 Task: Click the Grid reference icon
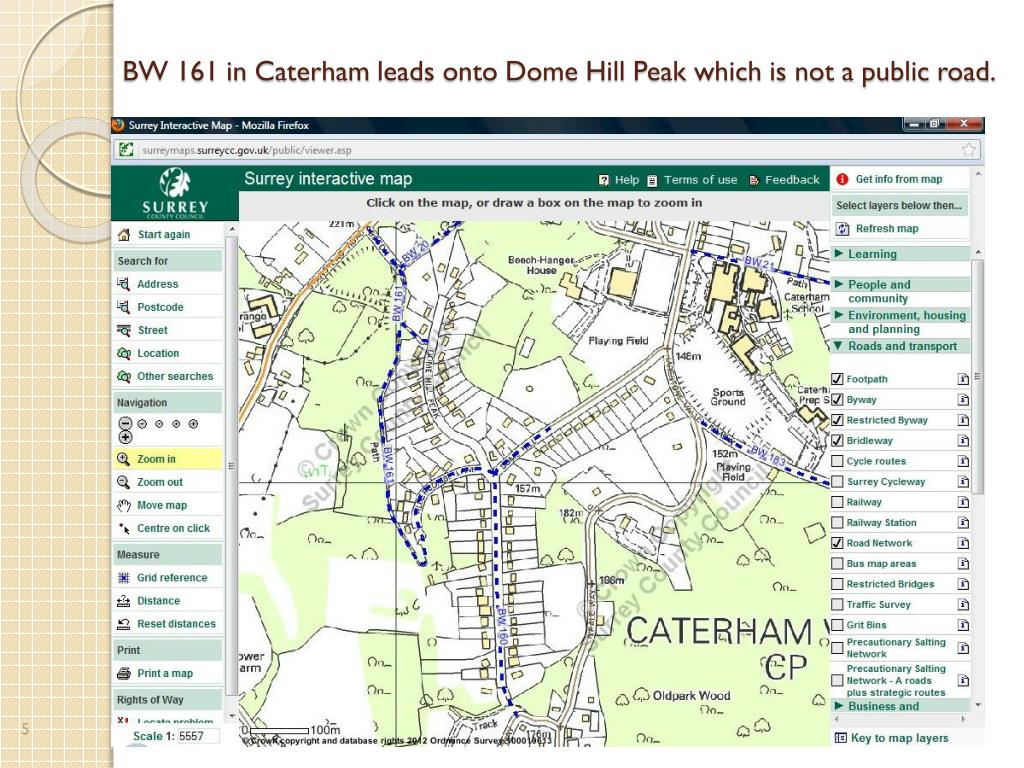coord(123,578)
